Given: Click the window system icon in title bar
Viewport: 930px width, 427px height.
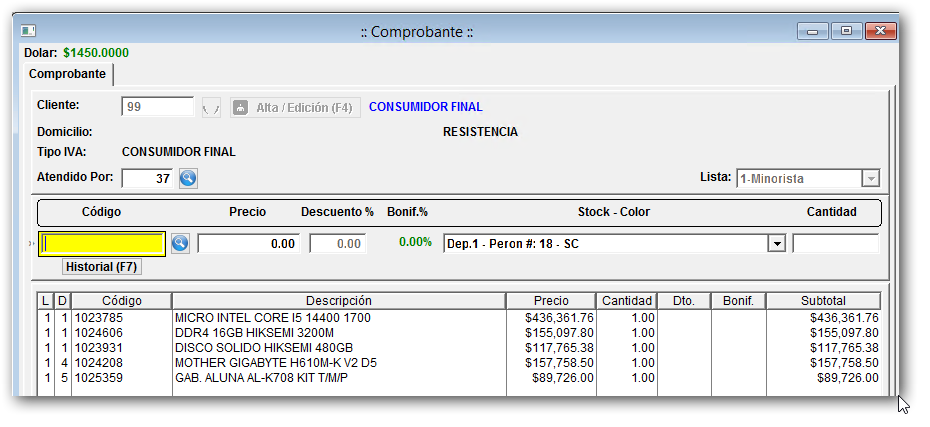Looking at the screenshot, I should 29,31.
